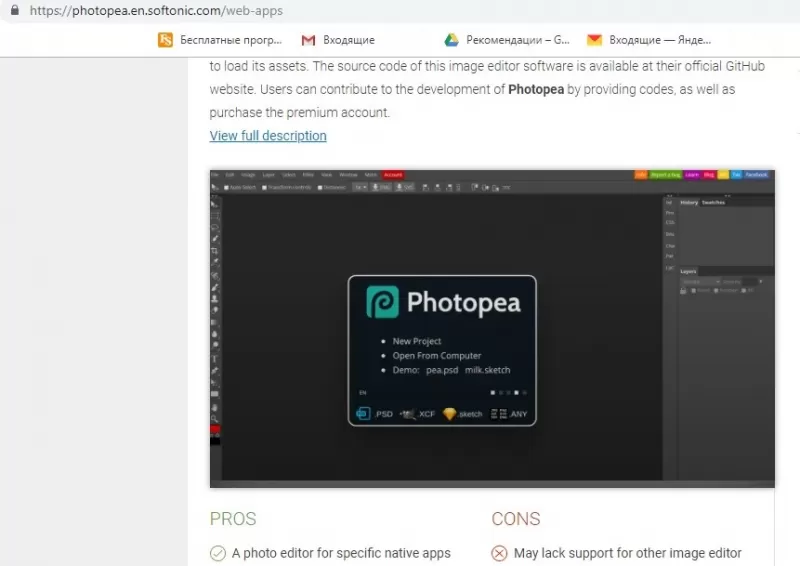Open the pea.psd demo file

[x=442, y=370]
